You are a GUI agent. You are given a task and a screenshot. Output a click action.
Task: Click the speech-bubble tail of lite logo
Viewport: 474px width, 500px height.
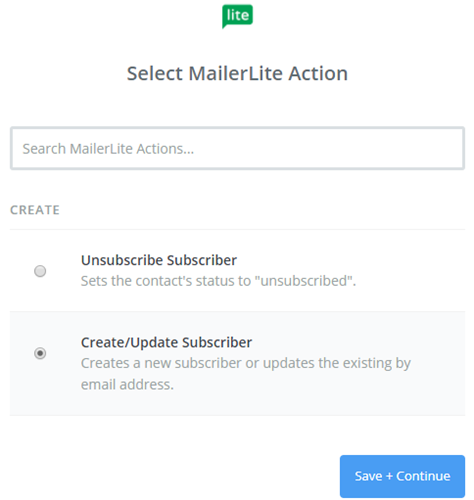click(225, 26)
